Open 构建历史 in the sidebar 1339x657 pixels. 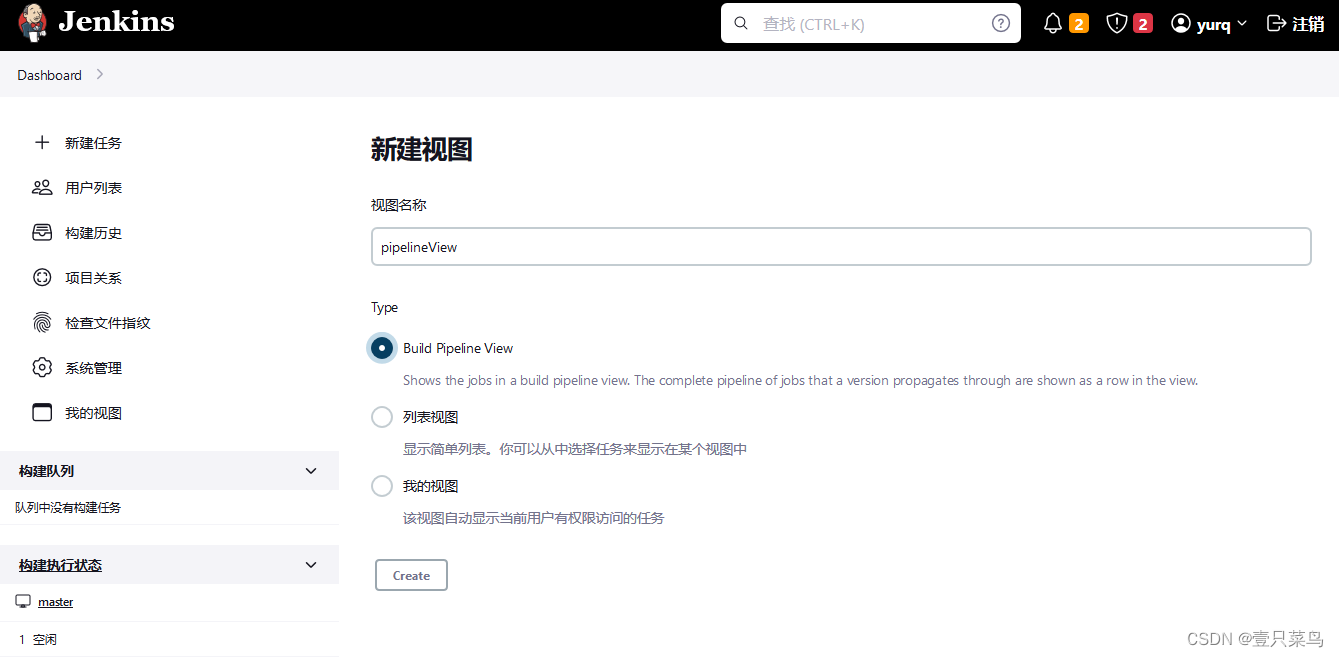tap(94, 233)
